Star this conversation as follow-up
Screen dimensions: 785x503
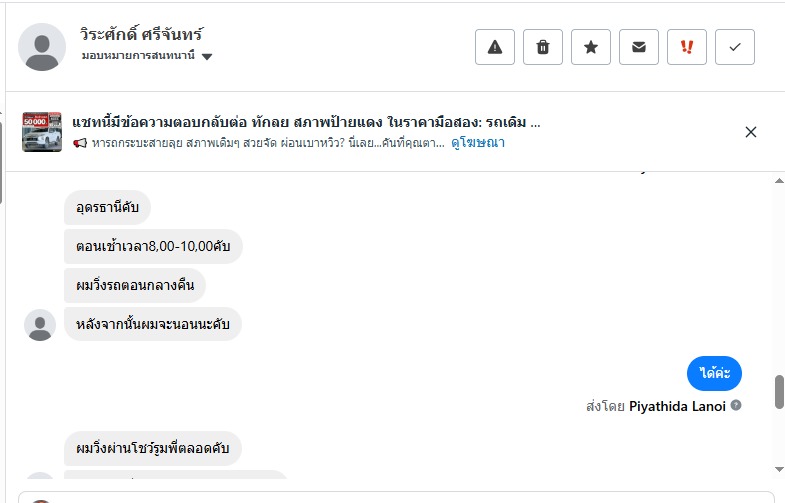point(591,47)
